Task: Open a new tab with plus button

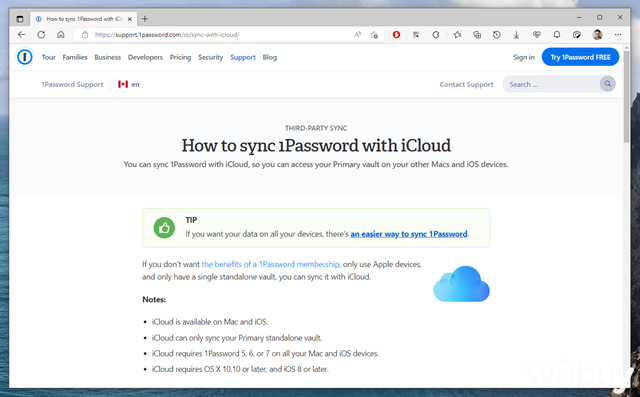Action: 145,19
